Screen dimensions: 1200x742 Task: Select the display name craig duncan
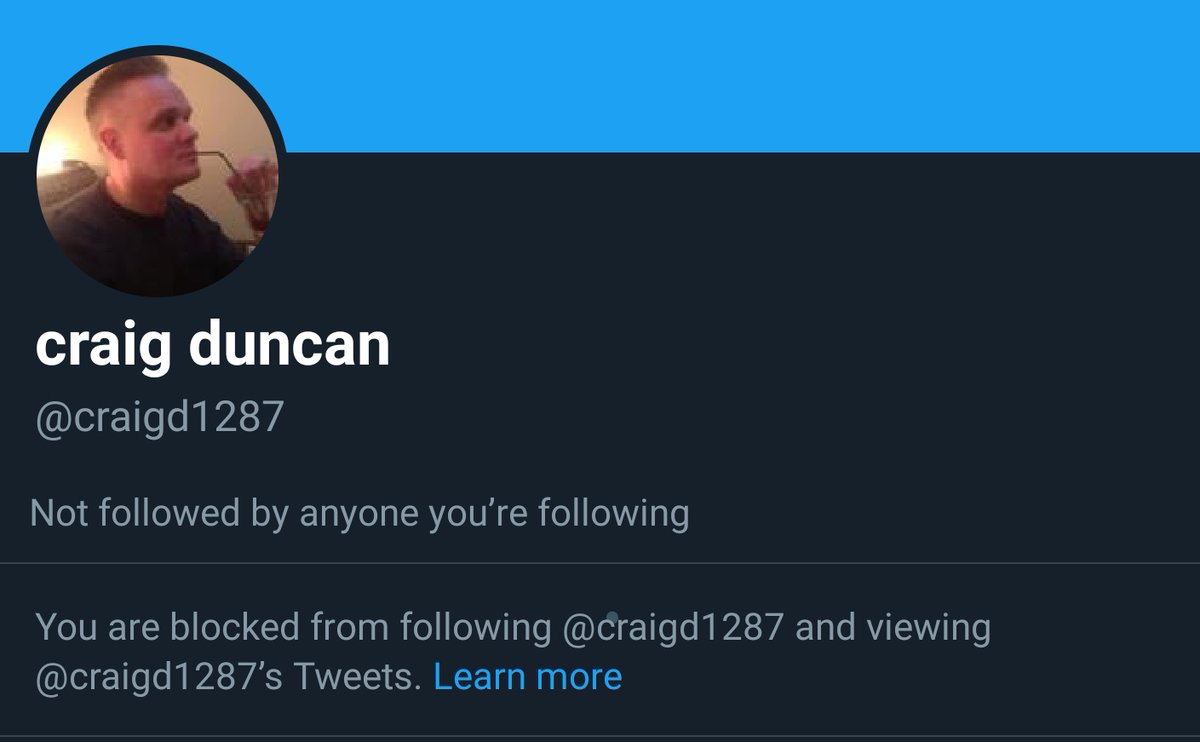pyautogui.click(x=212, y=346)
